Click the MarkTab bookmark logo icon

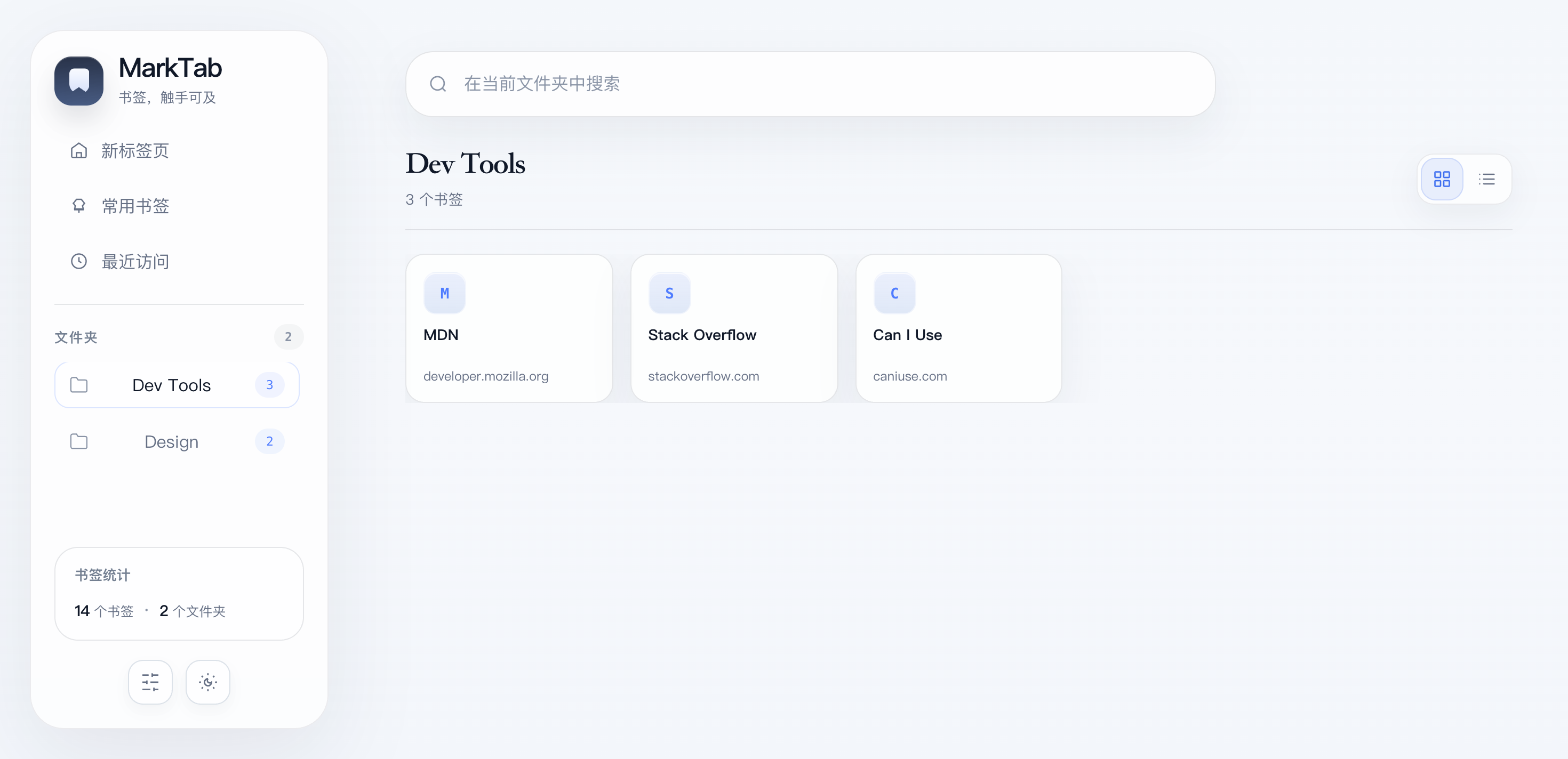click(78, 81)
